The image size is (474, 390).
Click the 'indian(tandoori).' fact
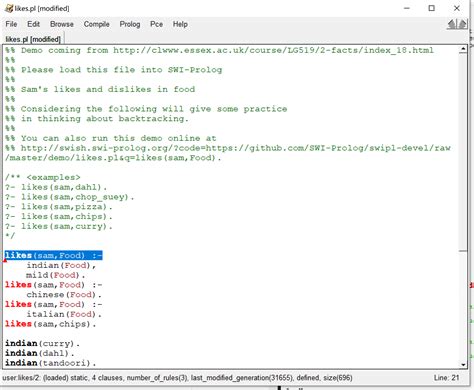pyautogui.click(x=50, y=363)
